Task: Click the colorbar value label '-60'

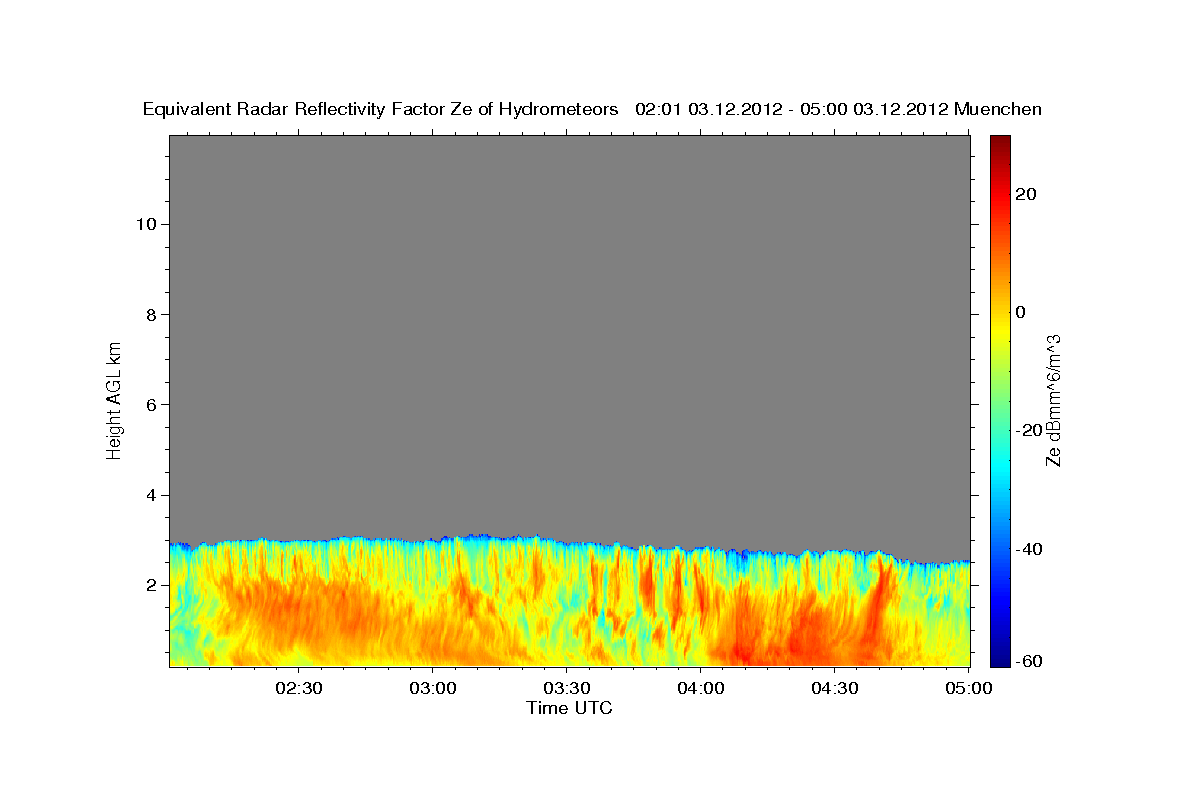Action: coord(1028,660)
